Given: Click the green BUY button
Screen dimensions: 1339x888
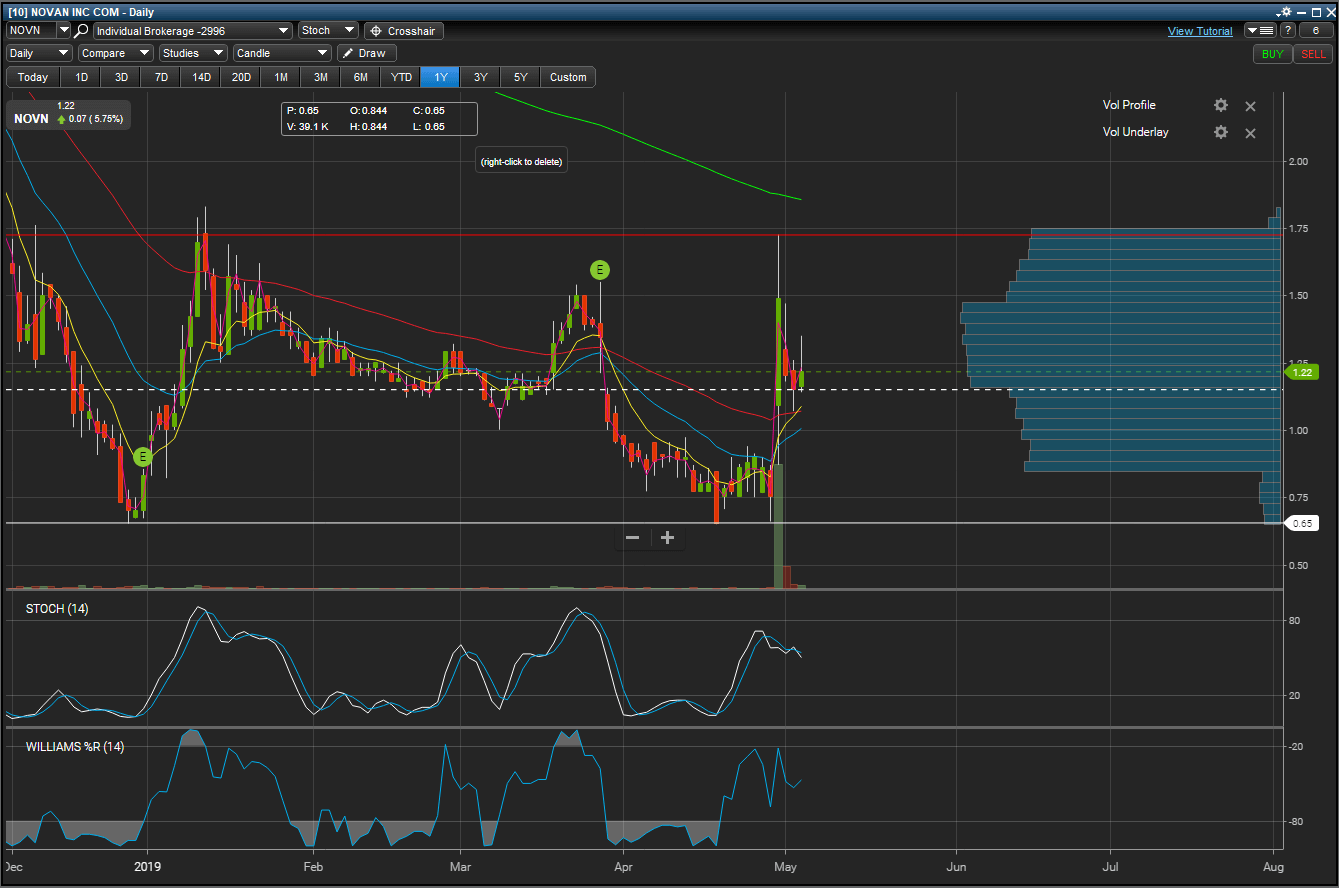Looking at the screenshot, I should click(x=1272, y=54).
